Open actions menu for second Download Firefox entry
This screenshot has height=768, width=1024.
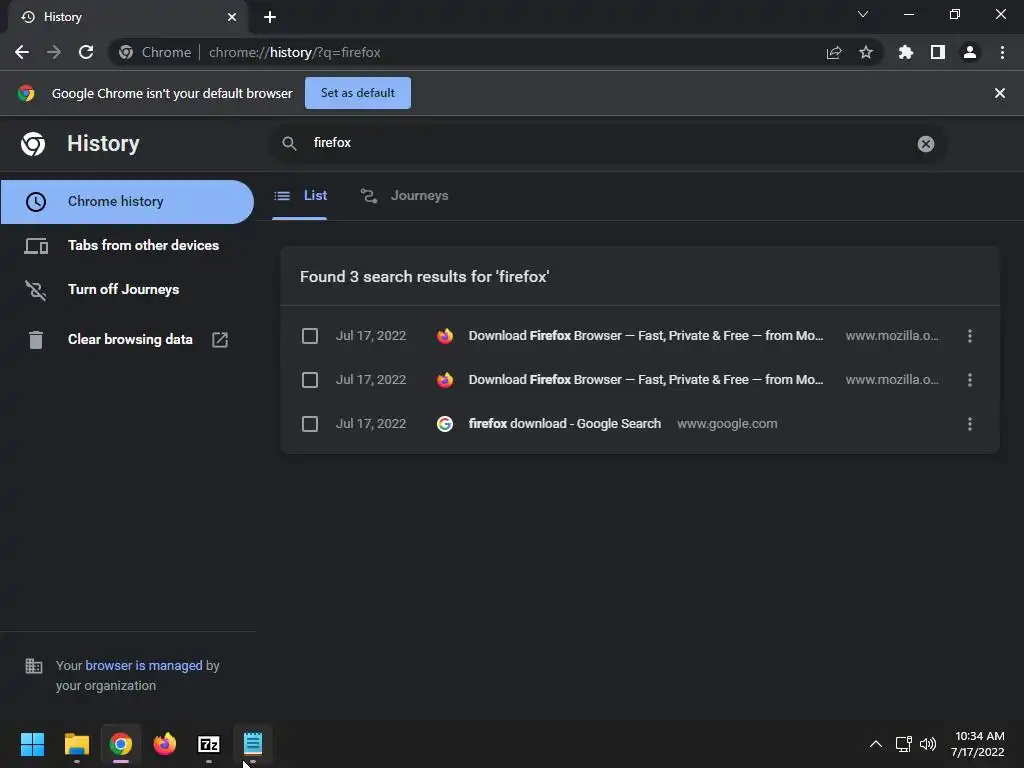tap(970, 380)
